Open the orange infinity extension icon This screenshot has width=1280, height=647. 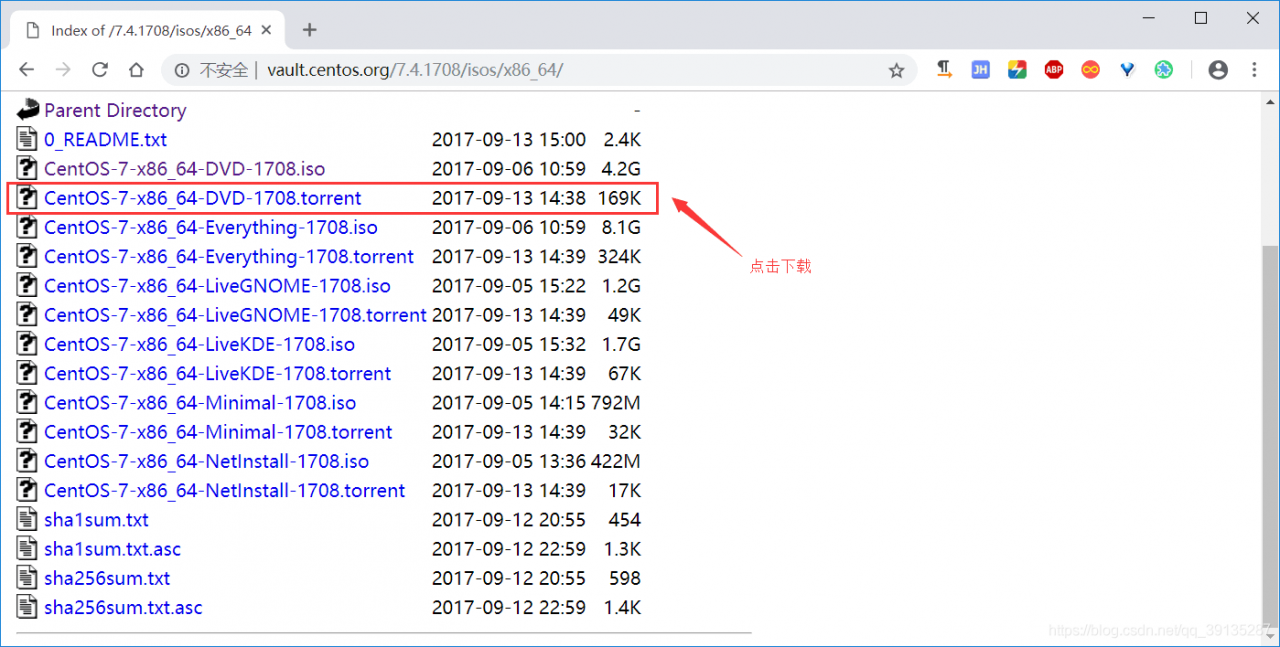[1090, 70]
